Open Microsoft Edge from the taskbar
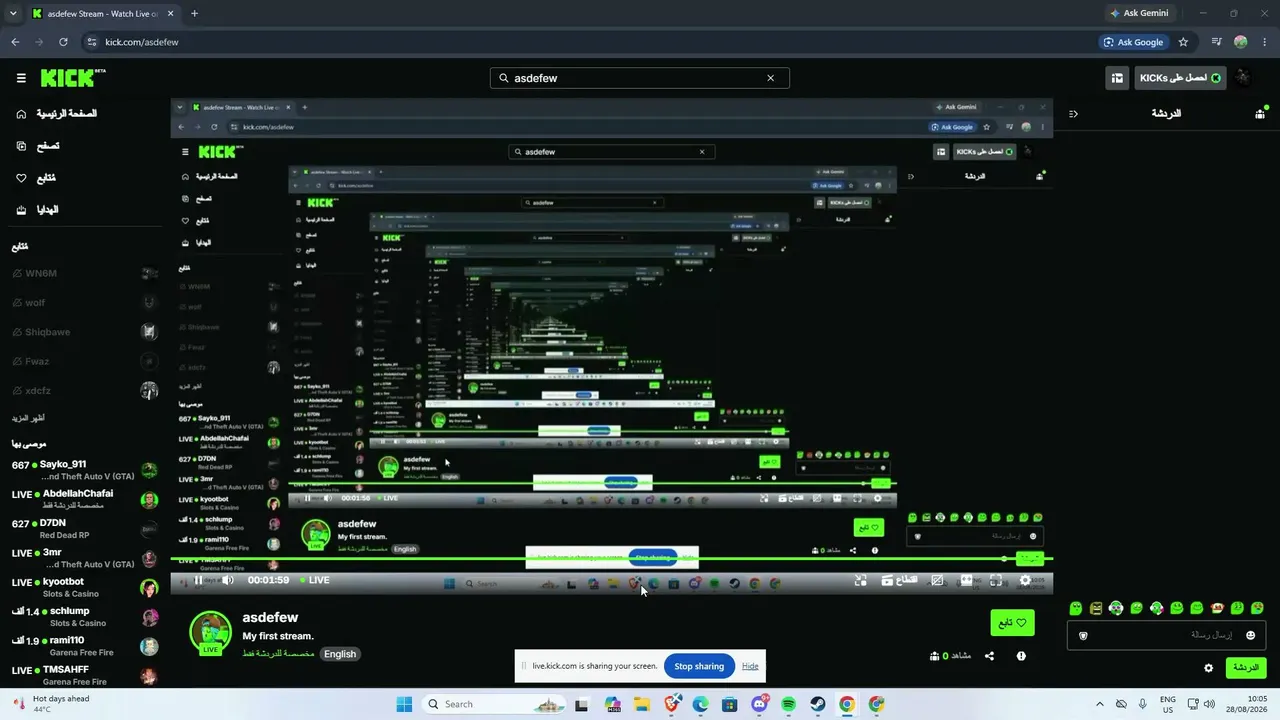The height and width of the screenshot is (720, 1280). click(700, 704)
